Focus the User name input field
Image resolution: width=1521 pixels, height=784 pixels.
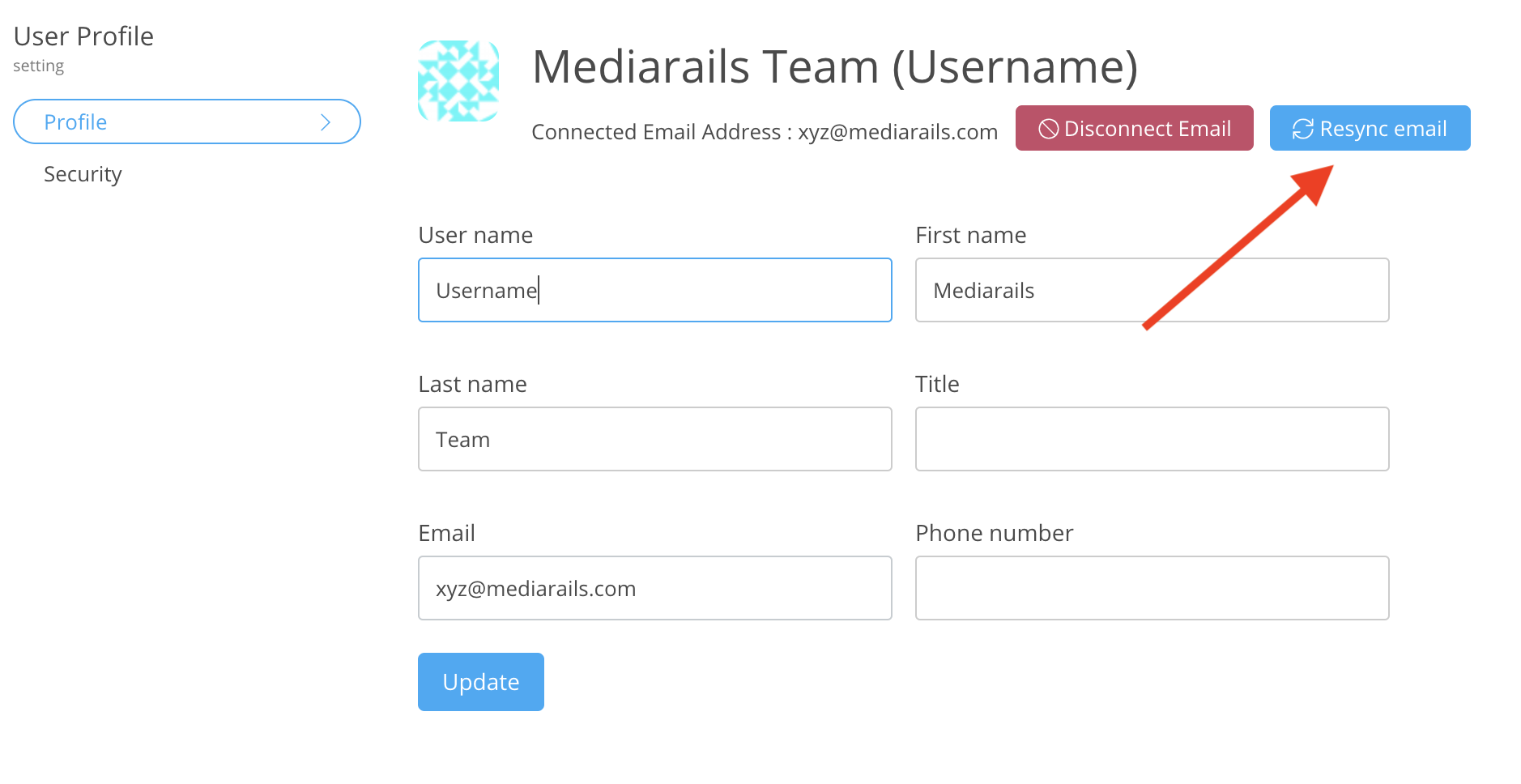[654, 290]
